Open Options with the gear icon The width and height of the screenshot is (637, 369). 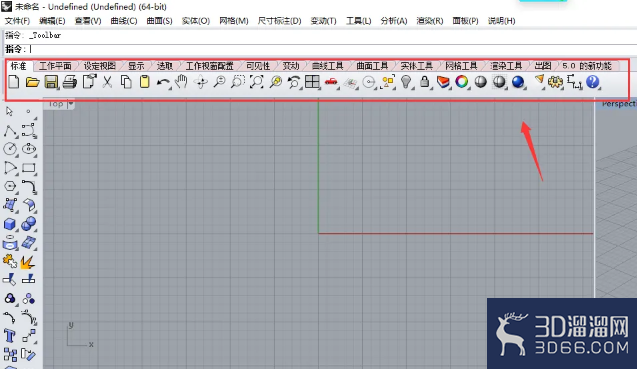pos(555,82)
